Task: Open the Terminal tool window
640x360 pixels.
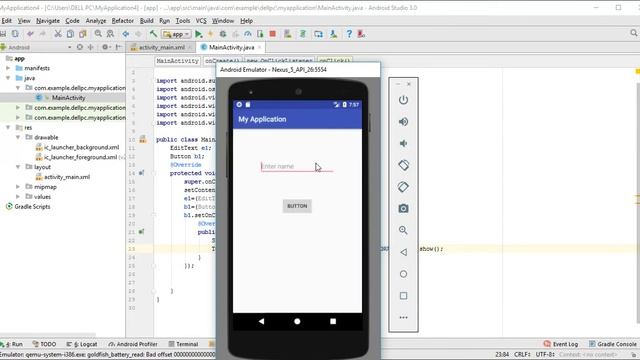Action: (183, 344)
